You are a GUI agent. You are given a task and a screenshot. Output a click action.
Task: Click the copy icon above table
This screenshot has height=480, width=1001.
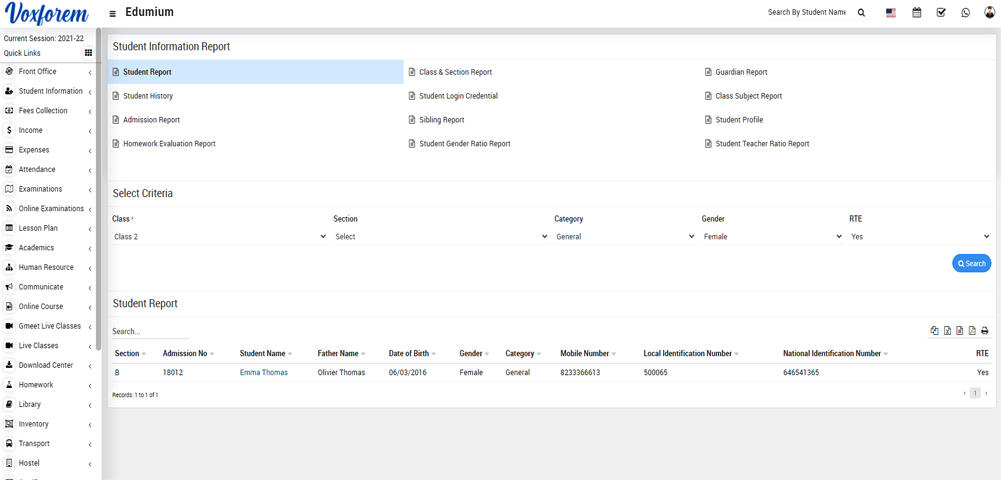934,331
